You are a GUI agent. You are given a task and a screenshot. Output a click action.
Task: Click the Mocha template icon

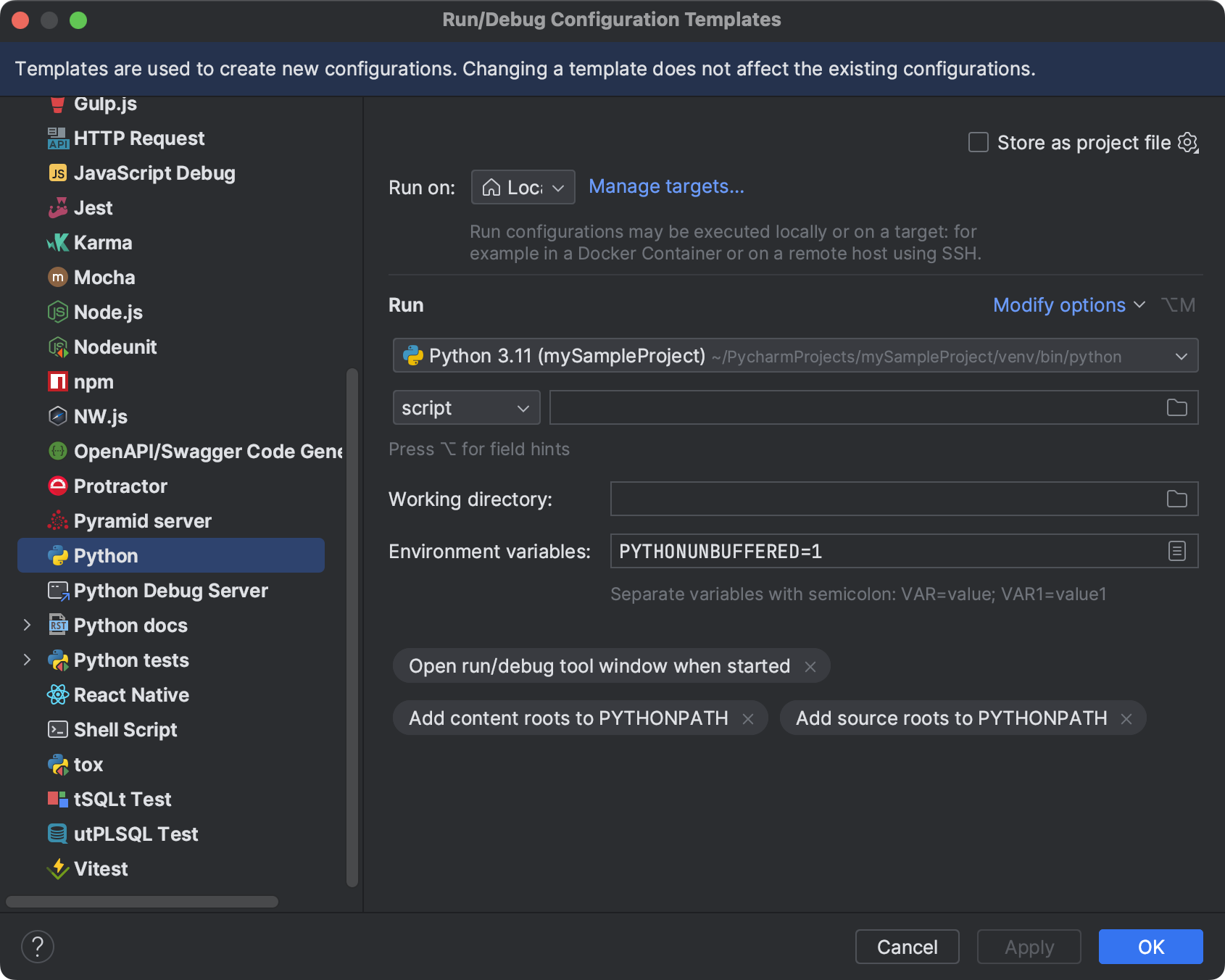58,277
